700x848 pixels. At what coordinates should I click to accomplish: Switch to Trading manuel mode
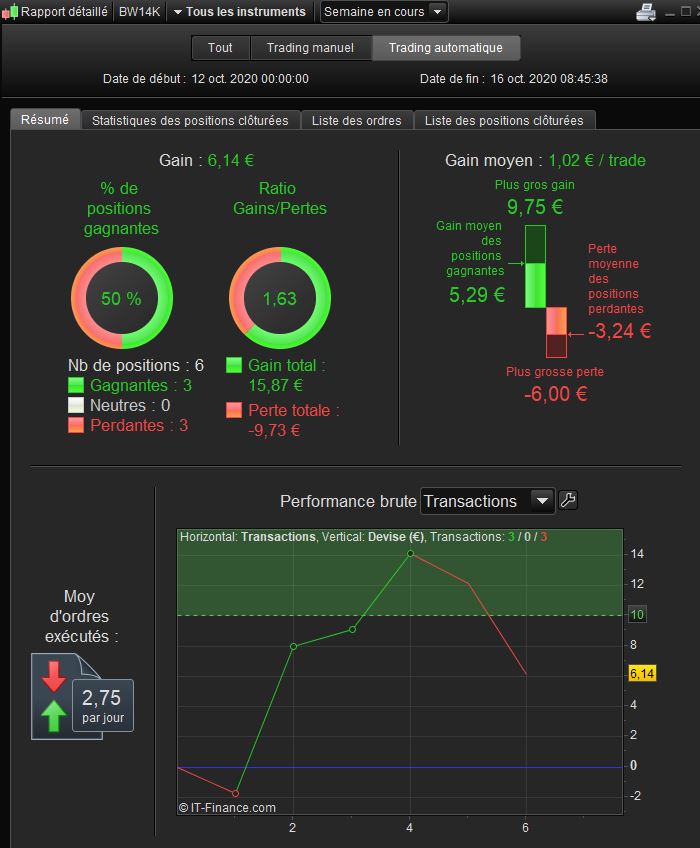pos(311,48)
